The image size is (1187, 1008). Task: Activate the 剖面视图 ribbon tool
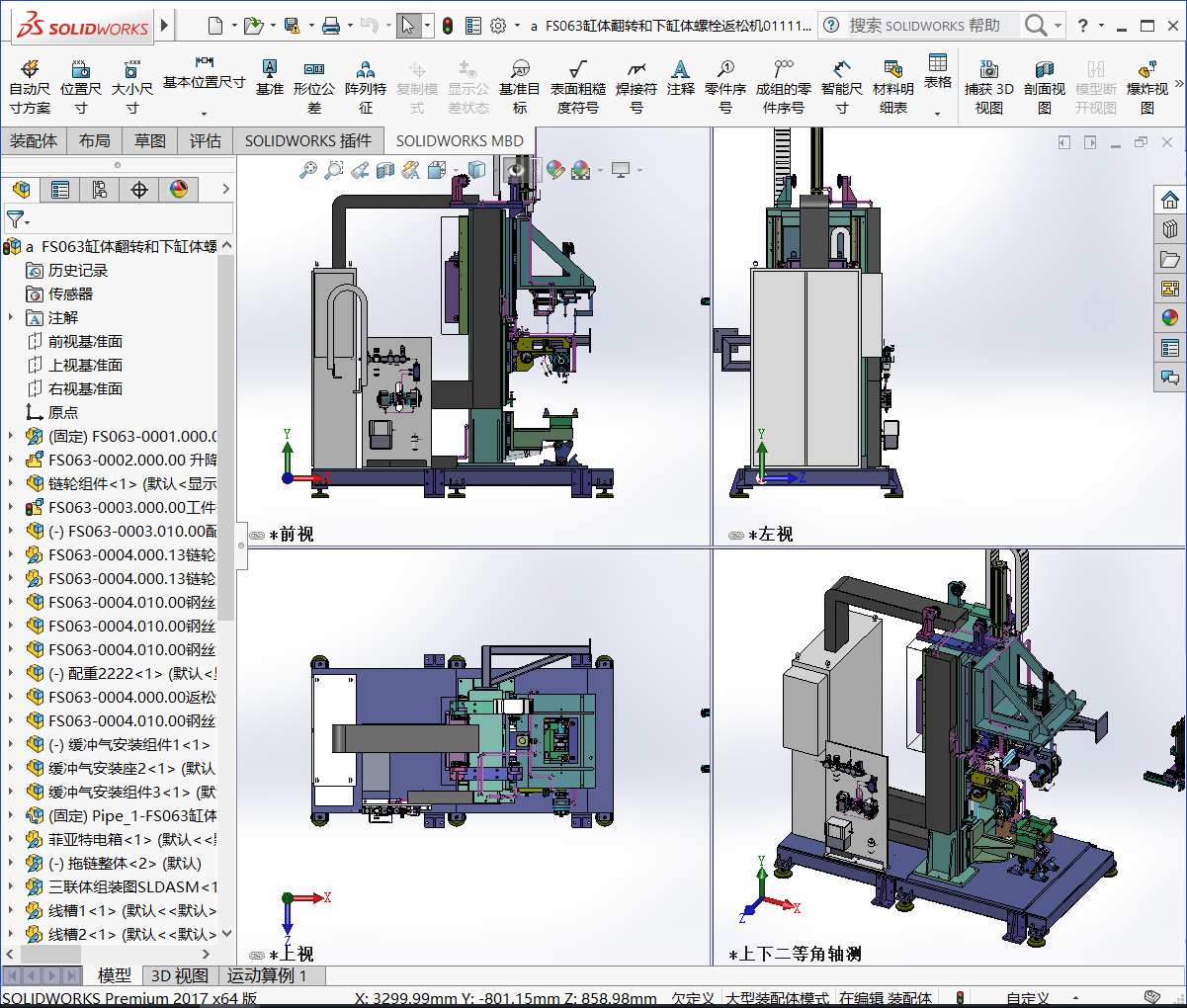1045,87
